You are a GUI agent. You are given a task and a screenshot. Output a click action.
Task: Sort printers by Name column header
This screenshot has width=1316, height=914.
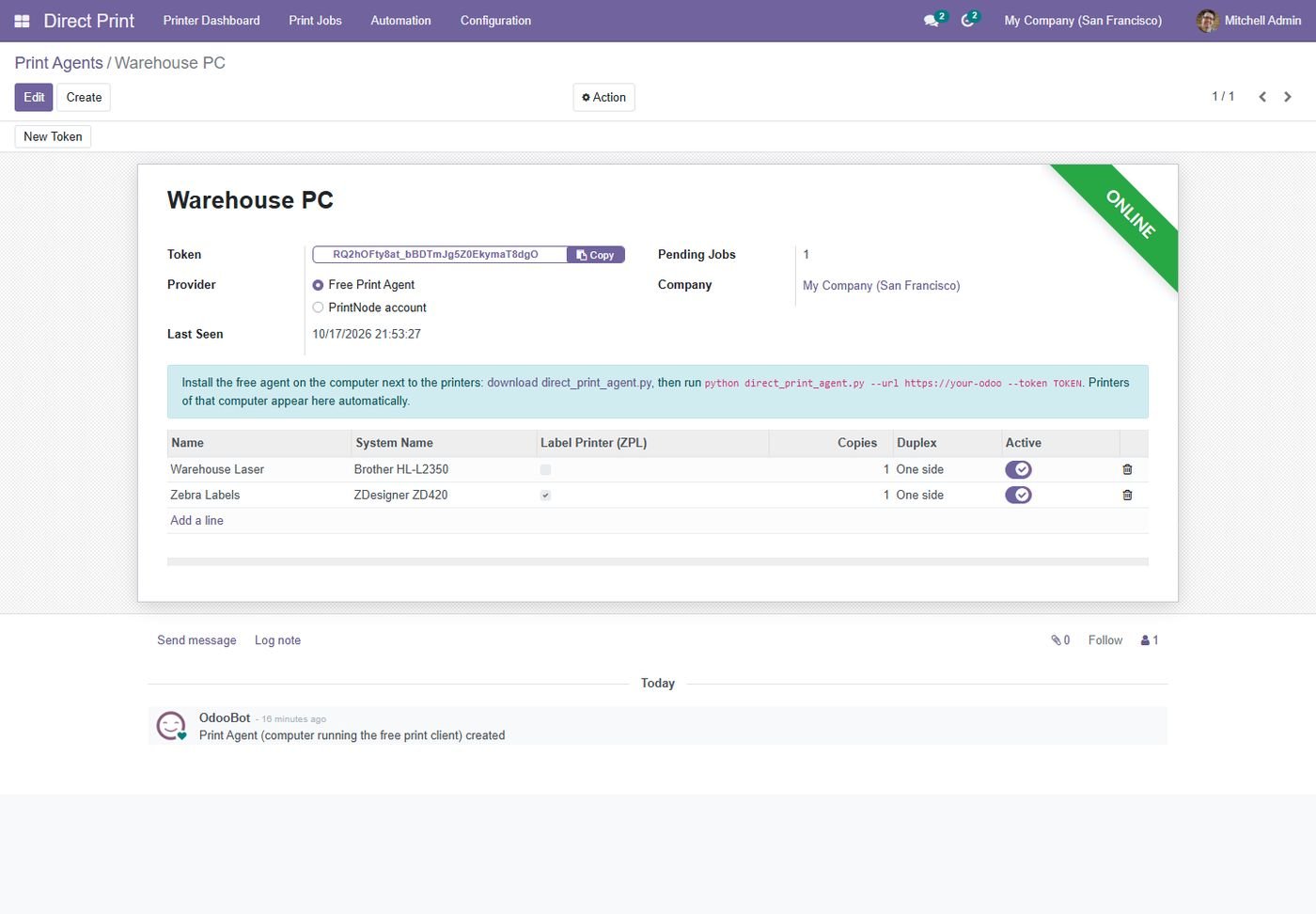click(258, 443)
